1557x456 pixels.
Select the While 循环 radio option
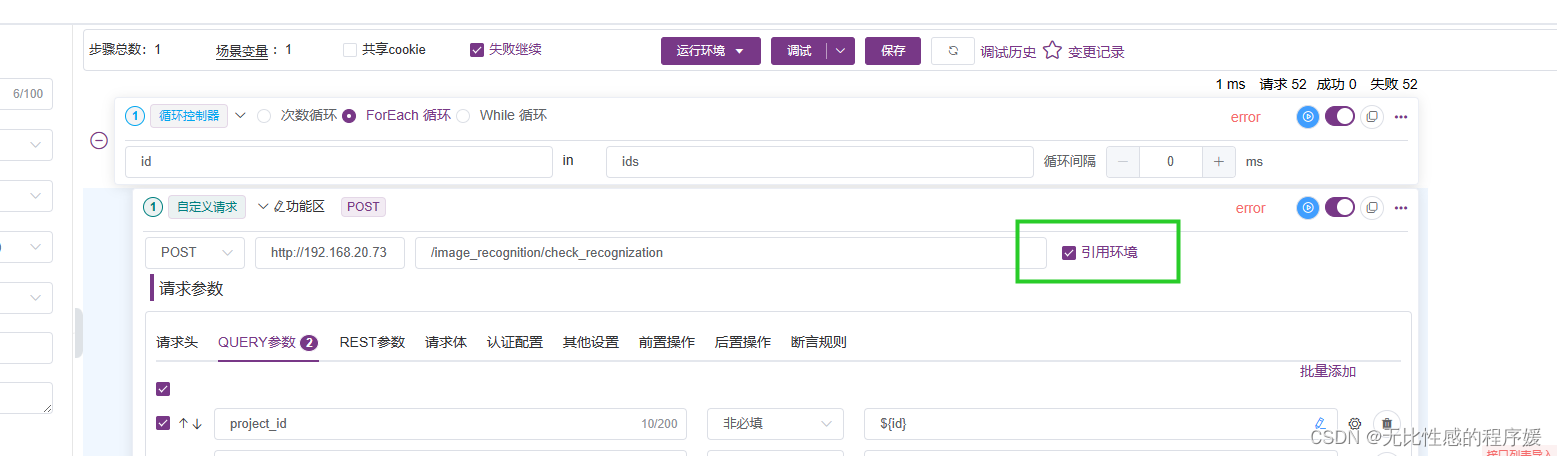(463, 116)
